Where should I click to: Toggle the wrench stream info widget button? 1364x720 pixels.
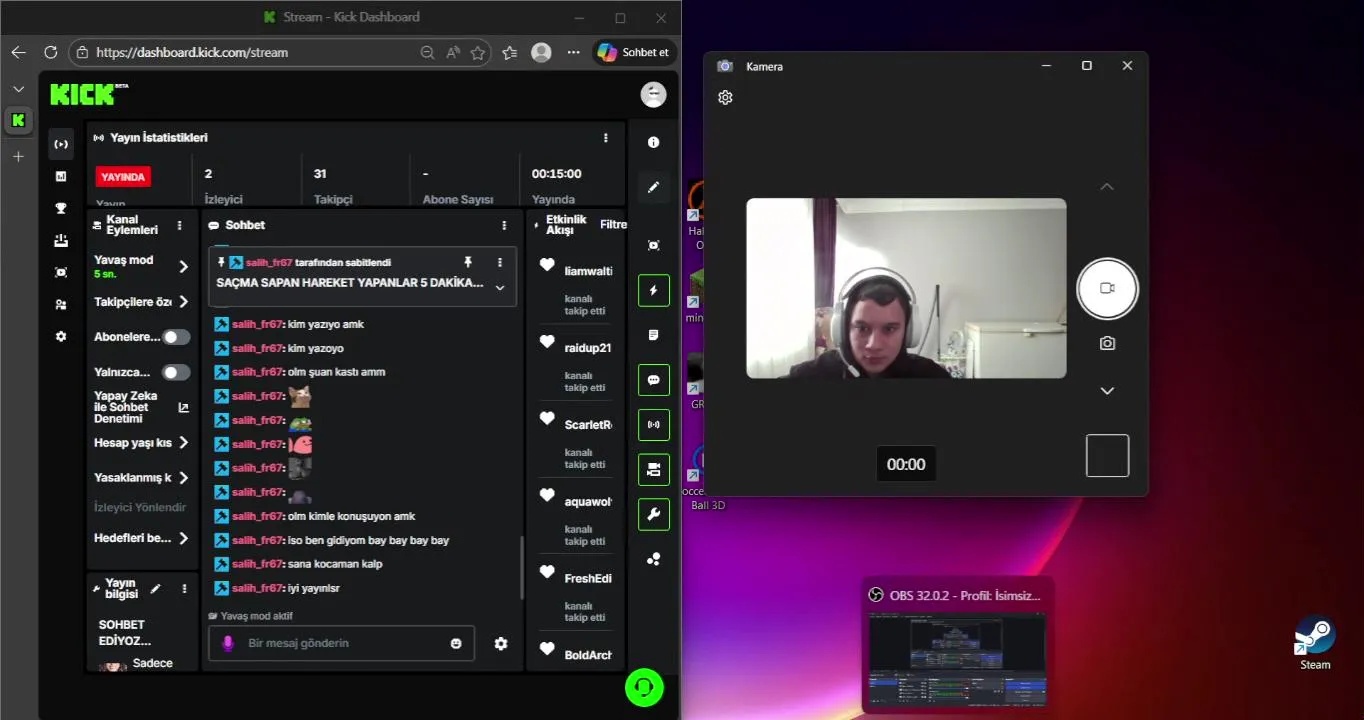pos(653,514)
